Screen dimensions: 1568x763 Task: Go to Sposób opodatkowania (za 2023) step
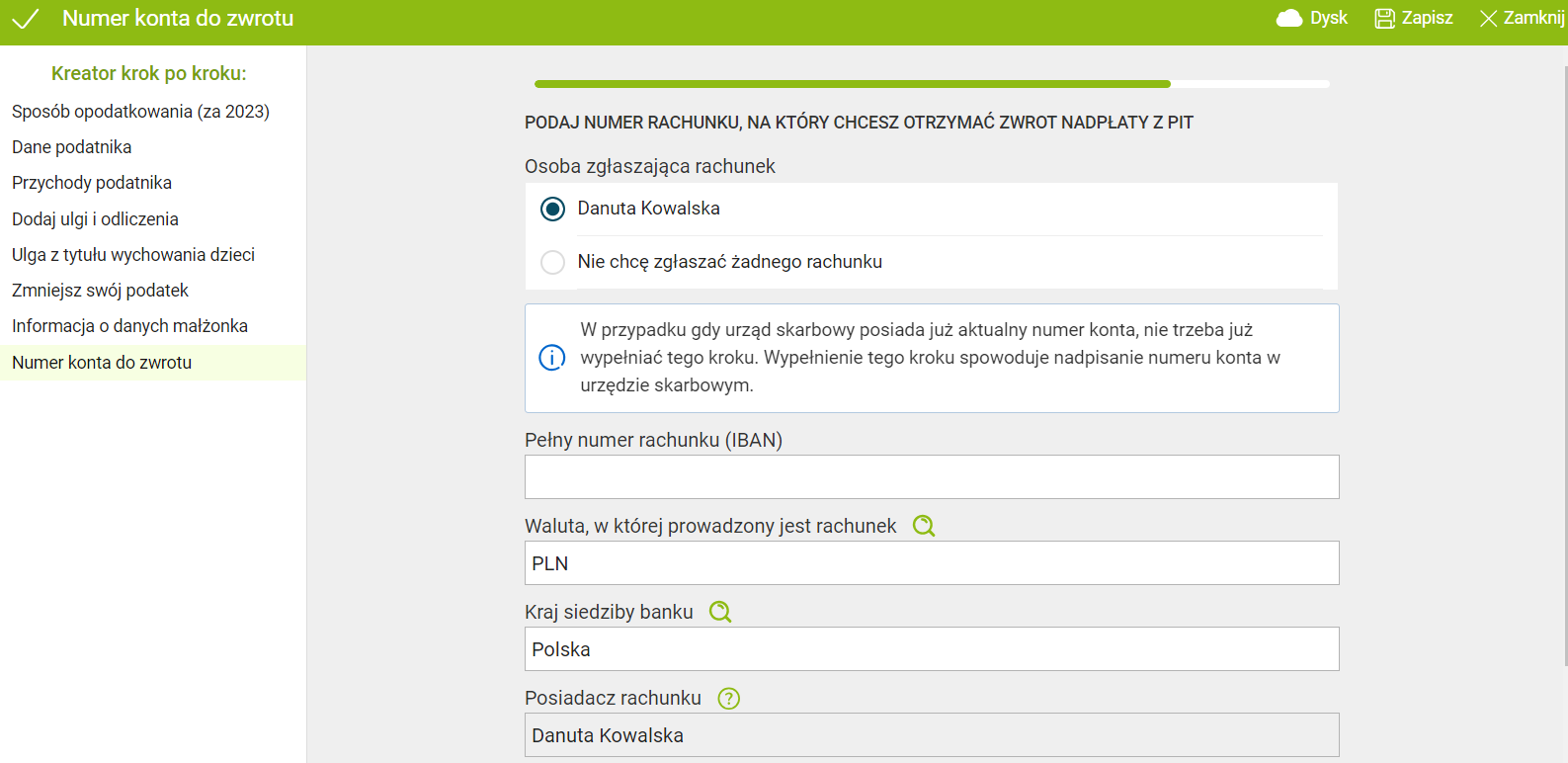pos(140,112)
